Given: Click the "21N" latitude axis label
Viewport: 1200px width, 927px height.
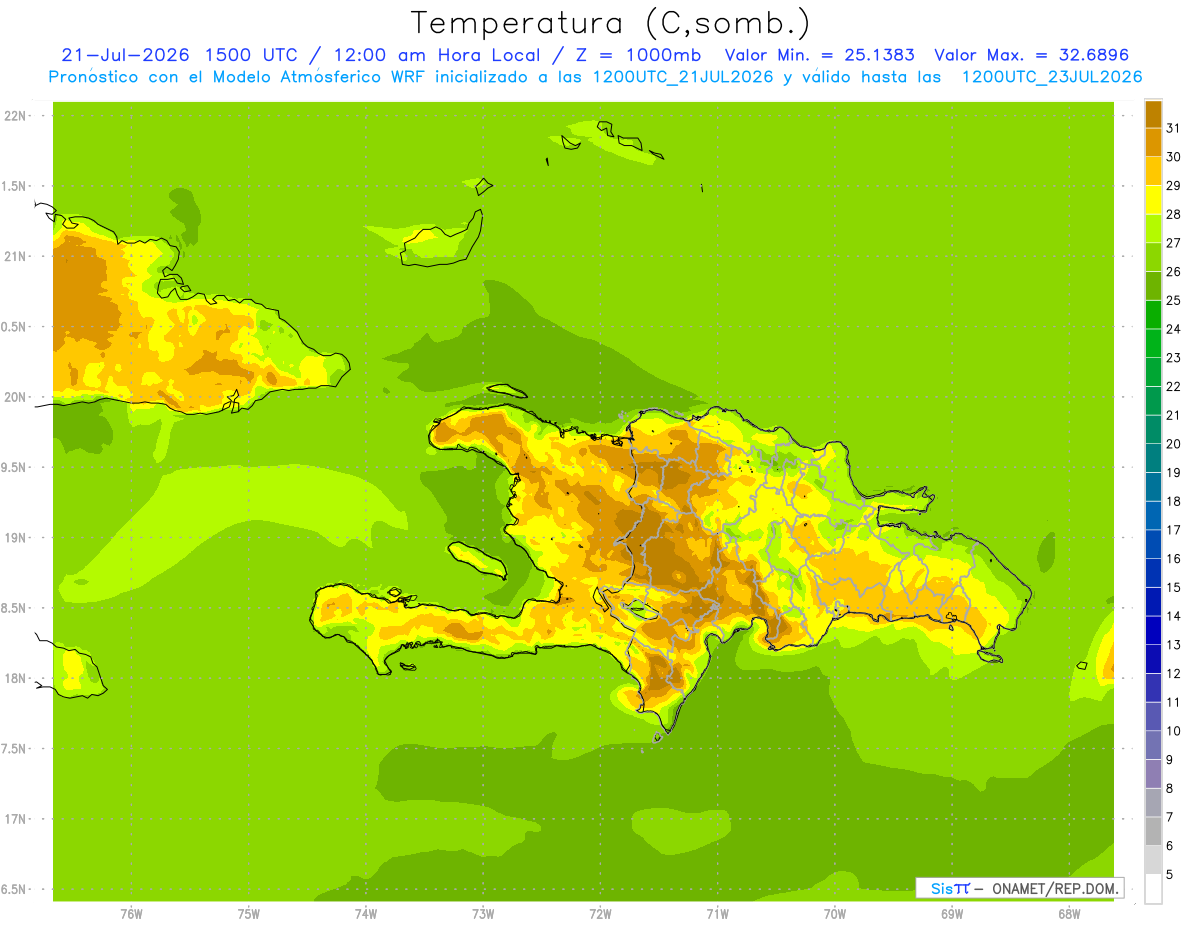Looking at the screenshot, I should coord(15,256).
